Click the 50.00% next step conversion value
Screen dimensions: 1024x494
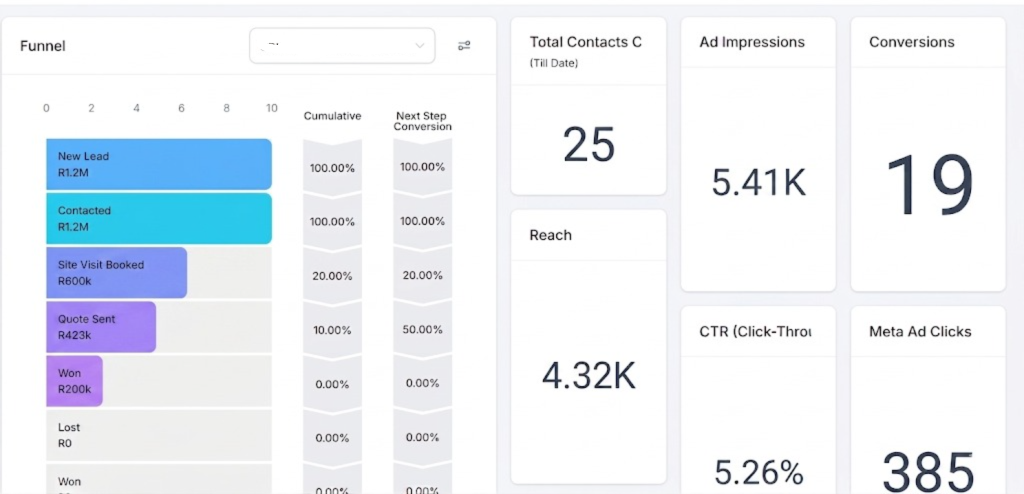coord(423,330)
